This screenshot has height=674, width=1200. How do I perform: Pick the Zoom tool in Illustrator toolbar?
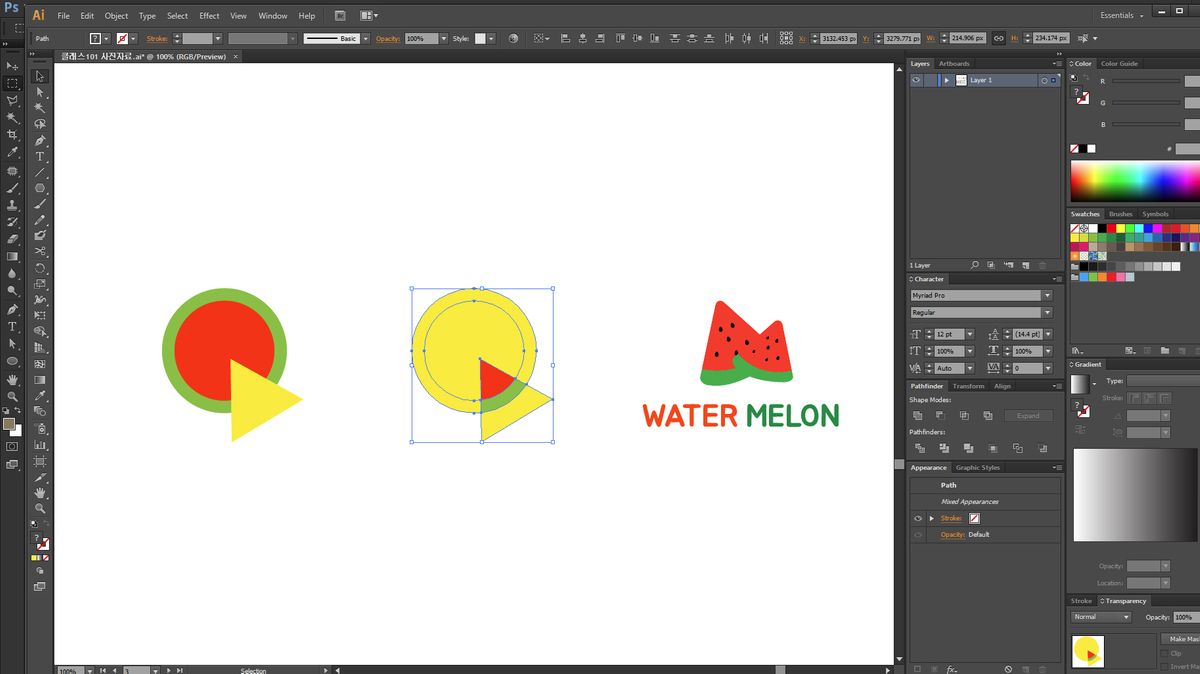coord(40,508)
